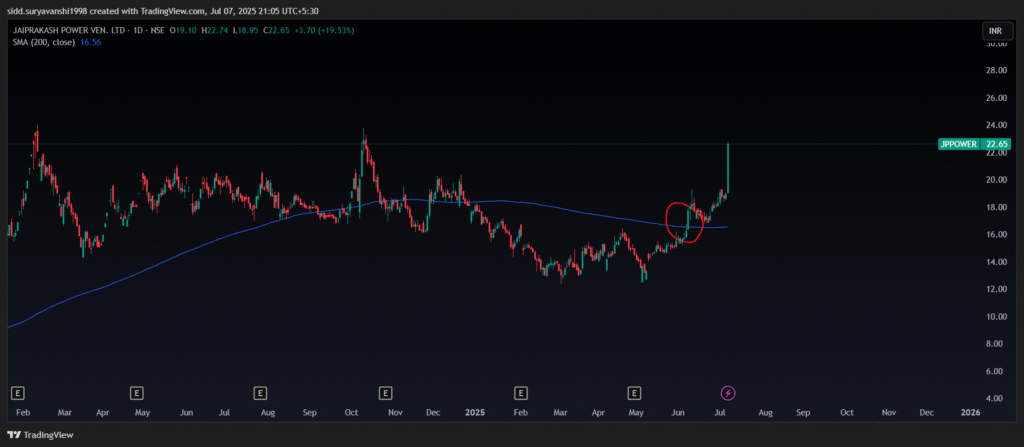This screenshot has width=1024, height=447.
Task: Open earnings marker above the leftmost Feb label
Action: click(x=19, y=393)
